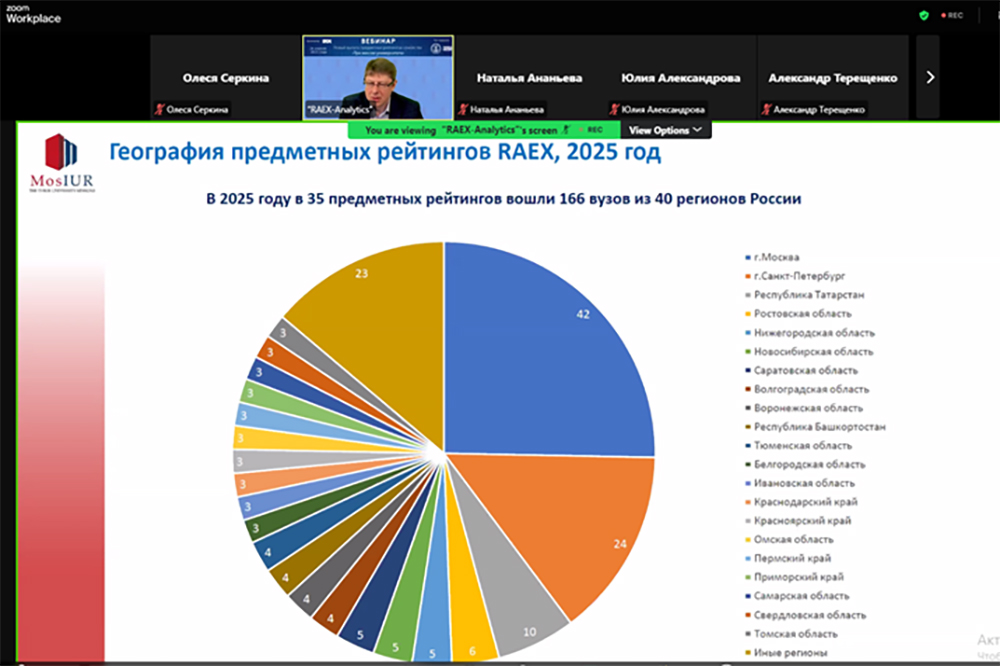Select Наталья Ананьева participant tile
1000x666 pixels.
[529, 77]
